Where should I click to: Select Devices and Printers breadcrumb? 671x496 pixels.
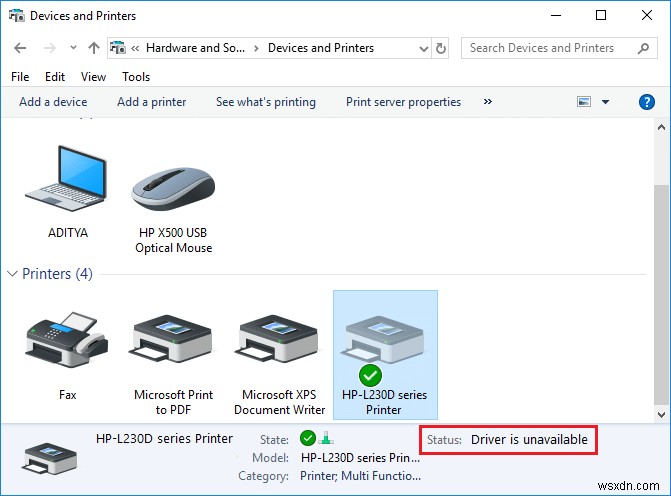coord(321,48)
